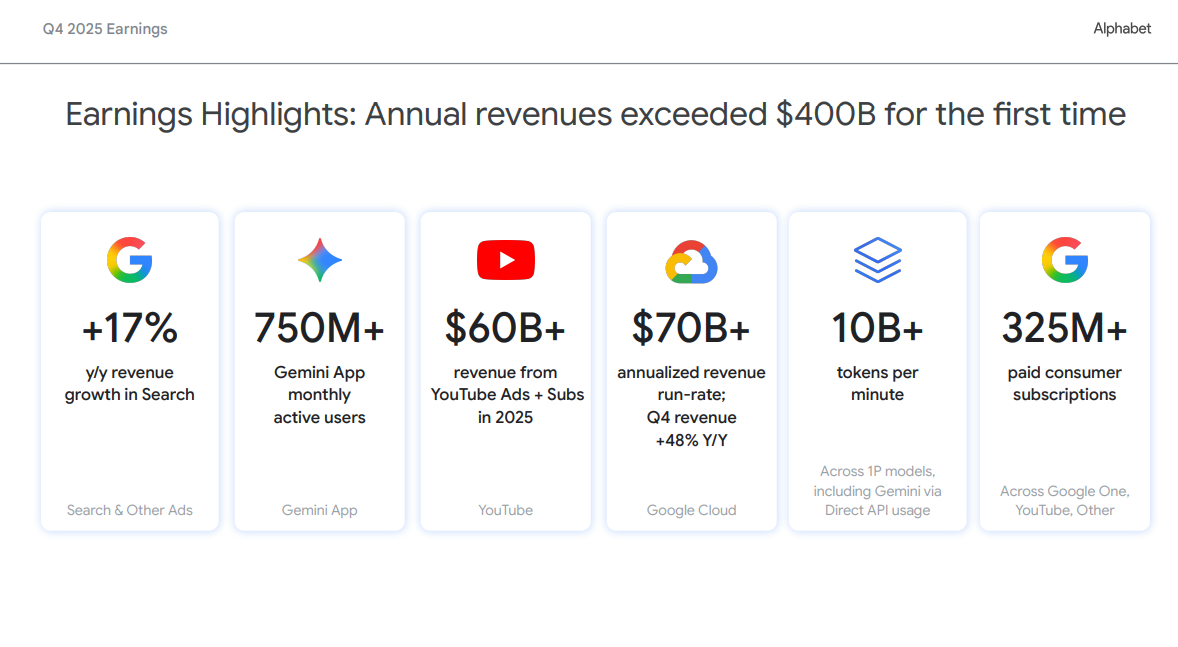The image size is (1178, 647).
Task: Select the 'tokens per minute' description
Action: coord(877,383)
